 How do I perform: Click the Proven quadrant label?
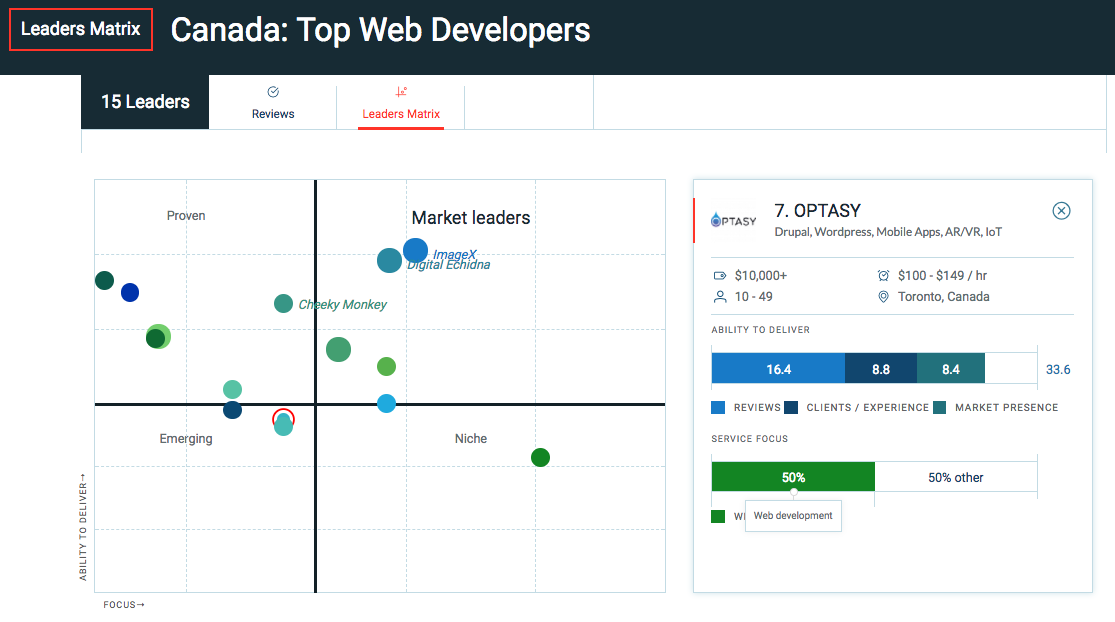[x=186, y=215]
